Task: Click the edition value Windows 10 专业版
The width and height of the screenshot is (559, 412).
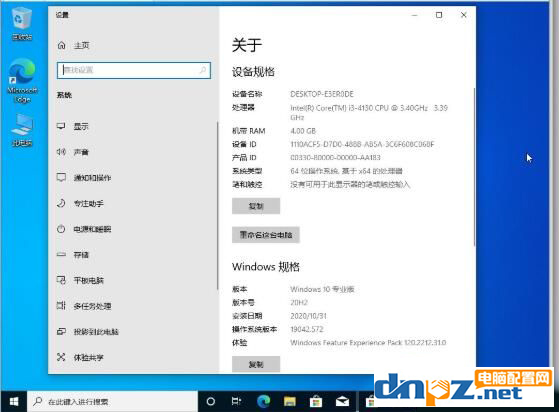Action: (322, 289)
